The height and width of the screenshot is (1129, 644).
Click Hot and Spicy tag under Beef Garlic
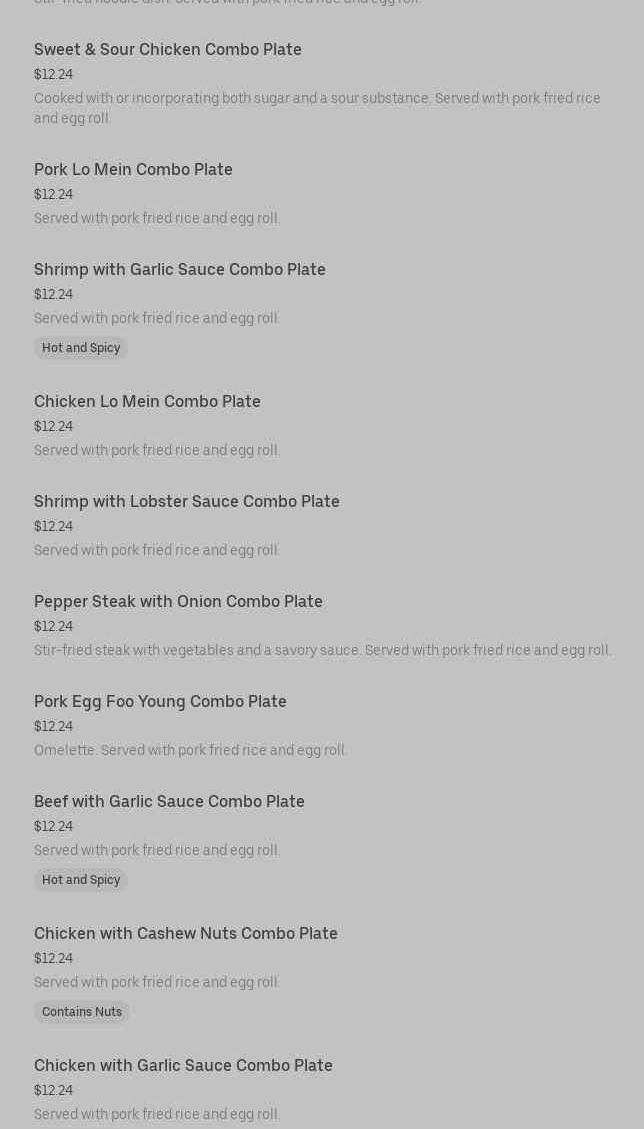point(81,880)
